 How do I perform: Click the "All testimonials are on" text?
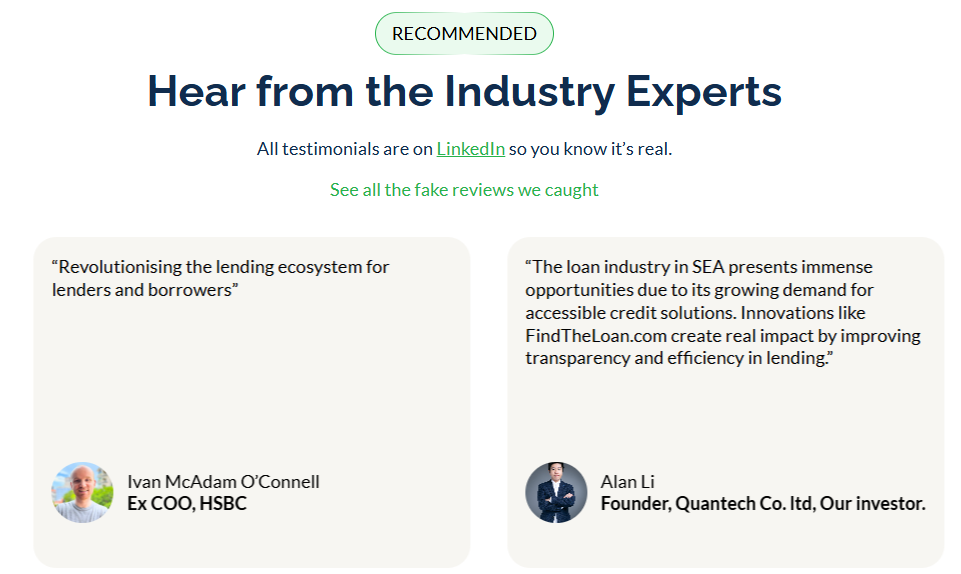345,149
